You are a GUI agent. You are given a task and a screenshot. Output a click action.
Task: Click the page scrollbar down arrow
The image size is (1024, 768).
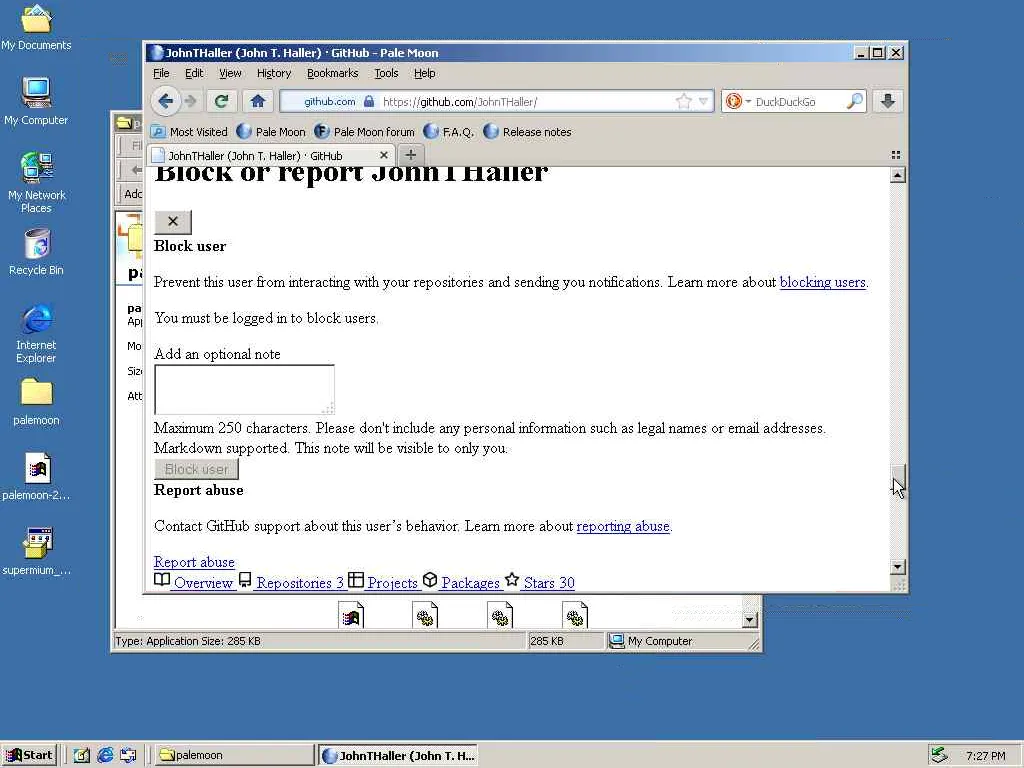coord(898,567)
